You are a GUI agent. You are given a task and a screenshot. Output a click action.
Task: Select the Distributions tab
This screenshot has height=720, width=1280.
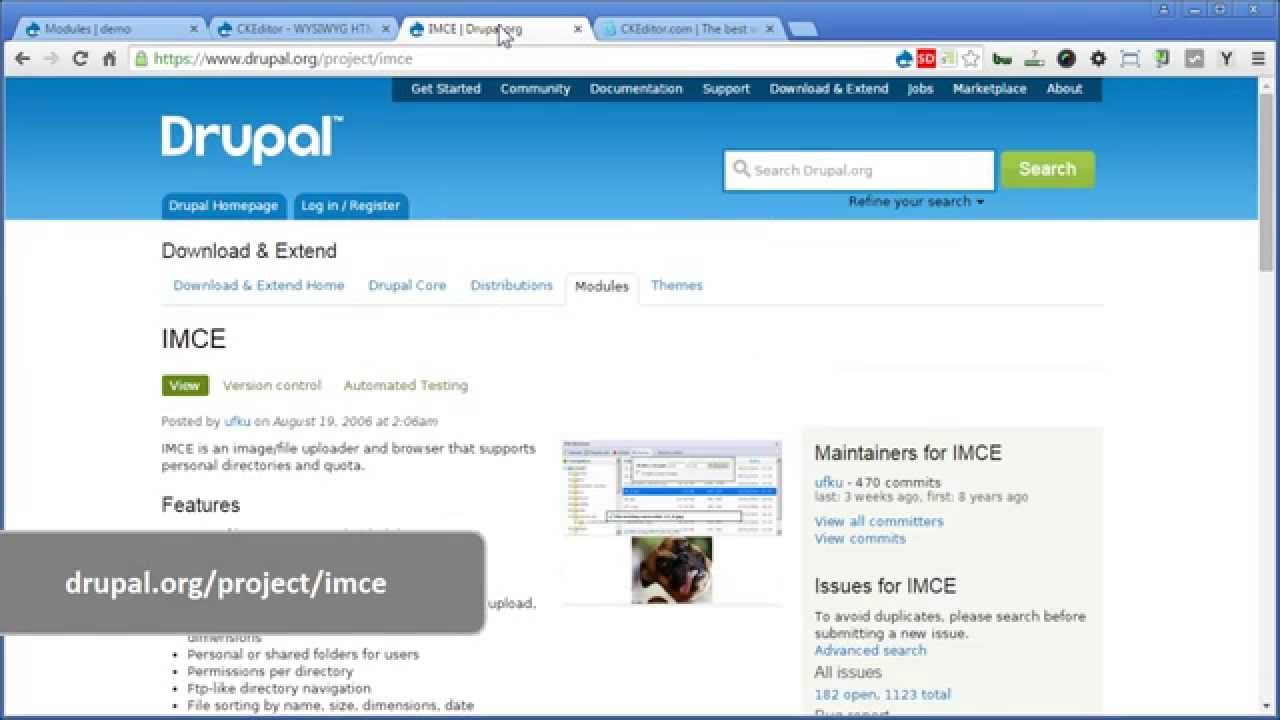tap(511, 285)
